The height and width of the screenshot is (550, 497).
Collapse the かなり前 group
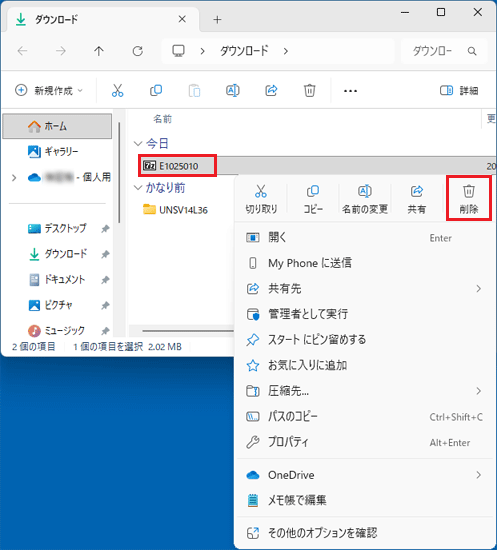(138, 188)
